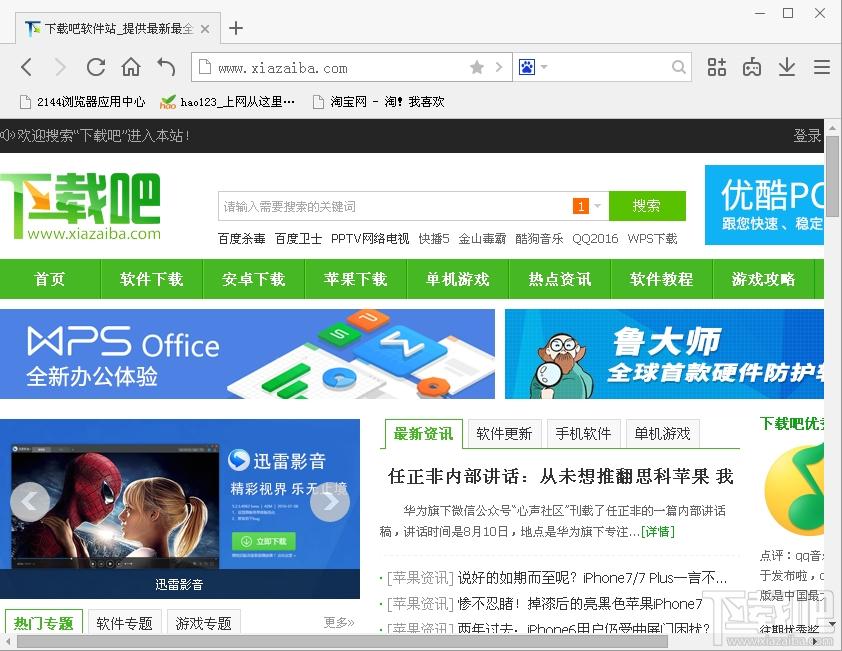
Task: Bookmark the page with the star icon
Action: point(476,67)
